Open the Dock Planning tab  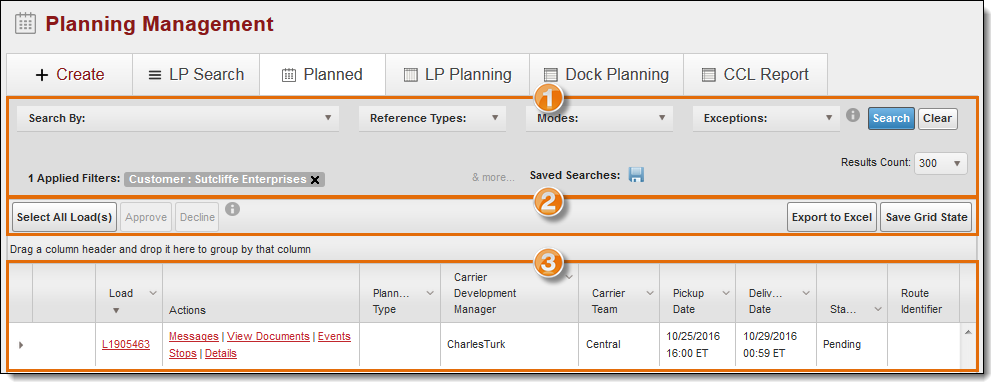606,75
